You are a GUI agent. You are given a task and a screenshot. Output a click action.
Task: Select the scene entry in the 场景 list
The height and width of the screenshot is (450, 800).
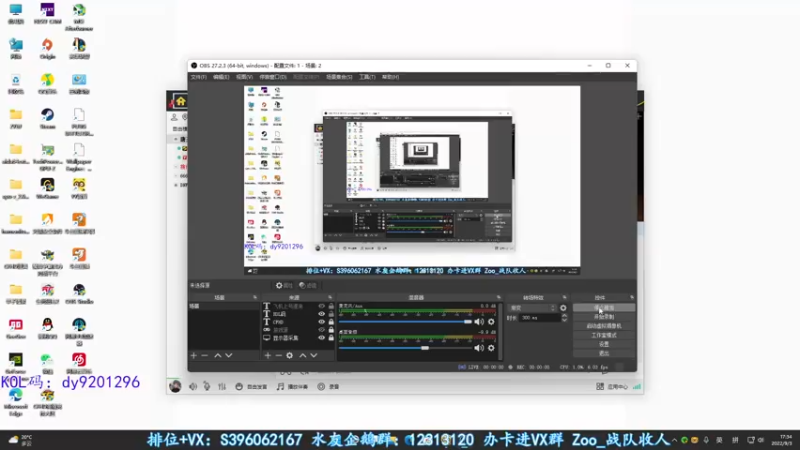coord(223,306)
